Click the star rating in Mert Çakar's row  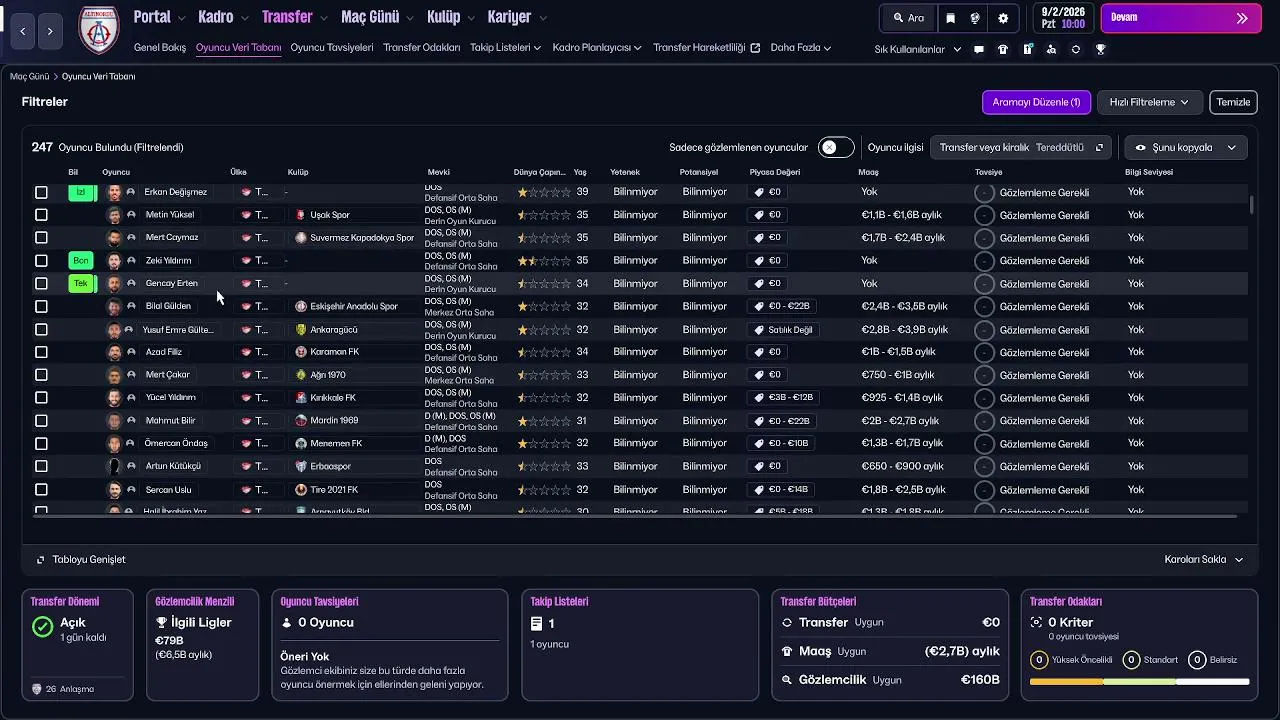[x=544, y=375]
